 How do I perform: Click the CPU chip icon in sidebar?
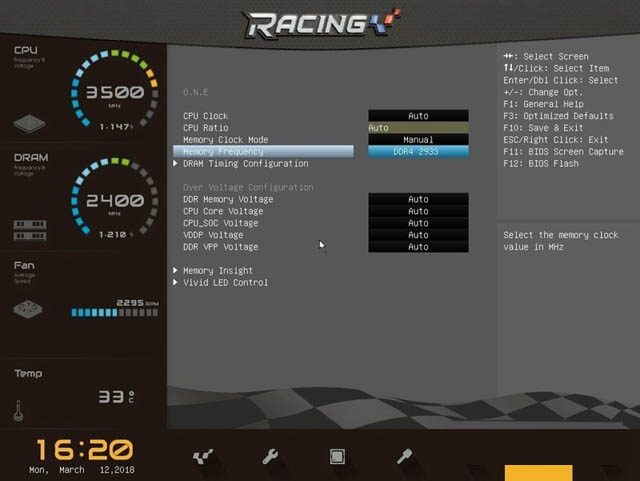click(x=30, y=124)
